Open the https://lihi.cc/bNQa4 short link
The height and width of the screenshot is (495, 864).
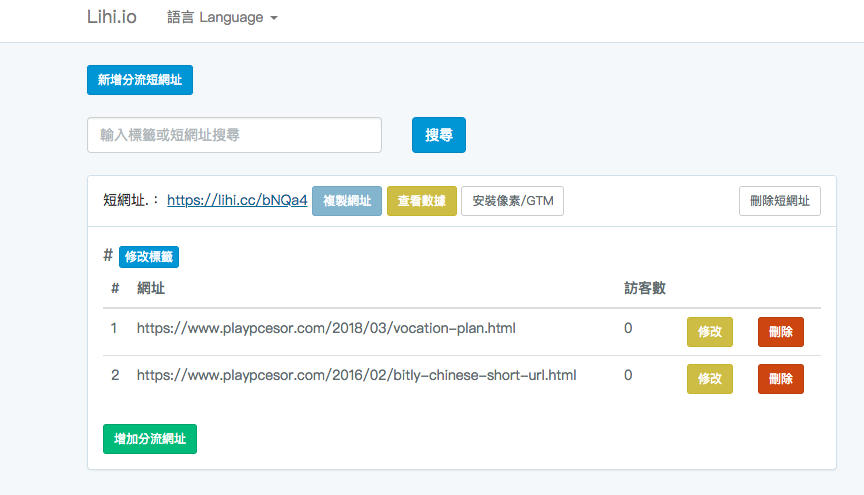click(237, 200)
